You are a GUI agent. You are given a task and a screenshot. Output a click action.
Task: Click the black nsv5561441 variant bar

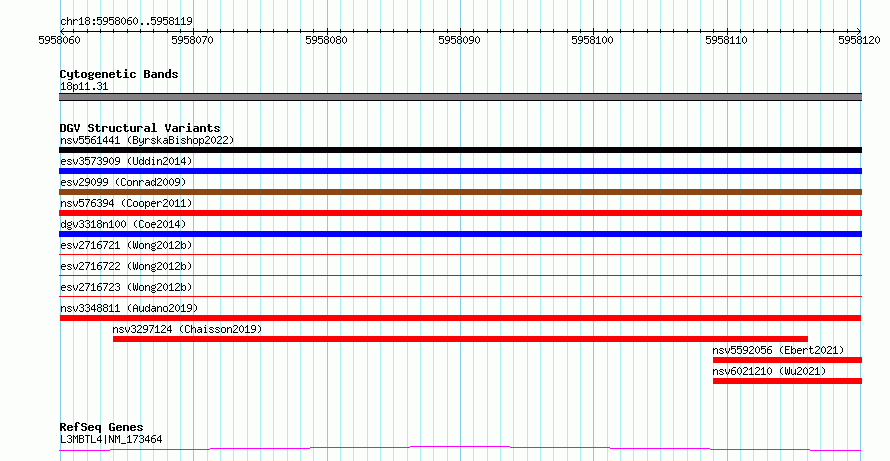coord(460,150)
